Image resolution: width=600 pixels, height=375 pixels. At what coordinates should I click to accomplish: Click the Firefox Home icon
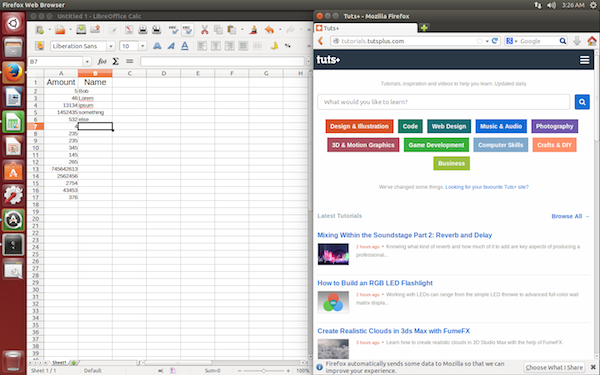click(x=592, y=41)
